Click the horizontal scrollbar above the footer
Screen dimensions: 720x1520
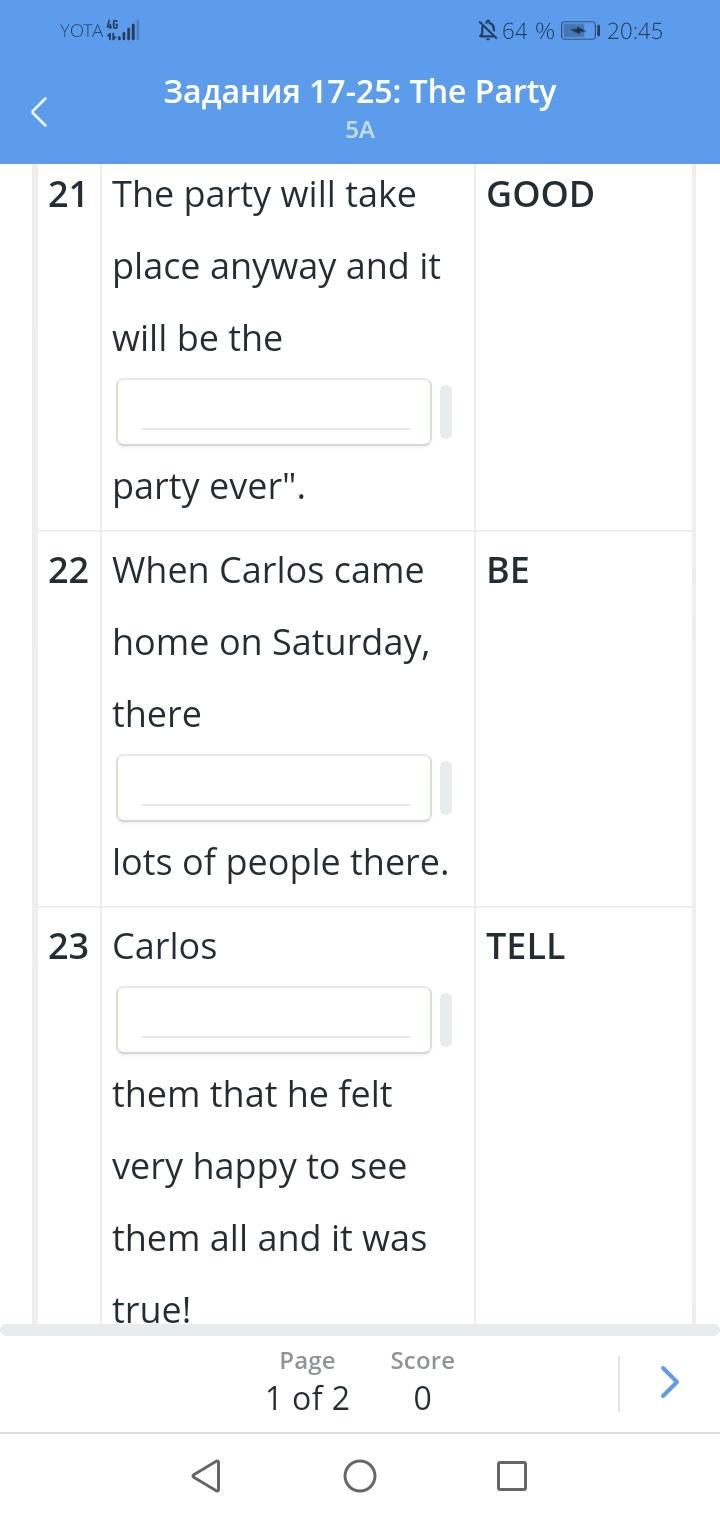[360, 1330]
